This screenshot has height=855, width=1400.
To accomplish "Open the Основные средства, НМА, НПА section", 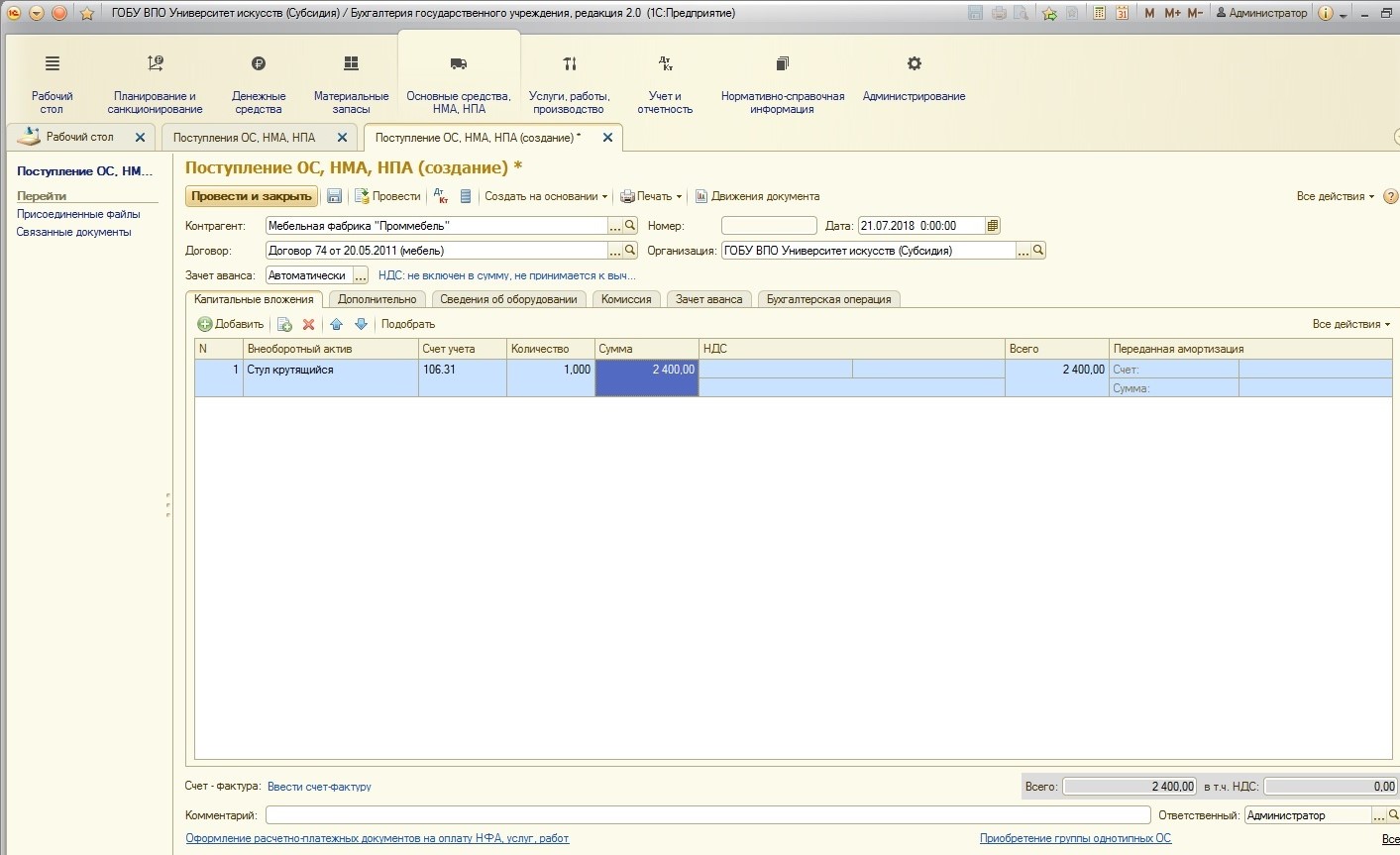I will (x=459, y=86).
